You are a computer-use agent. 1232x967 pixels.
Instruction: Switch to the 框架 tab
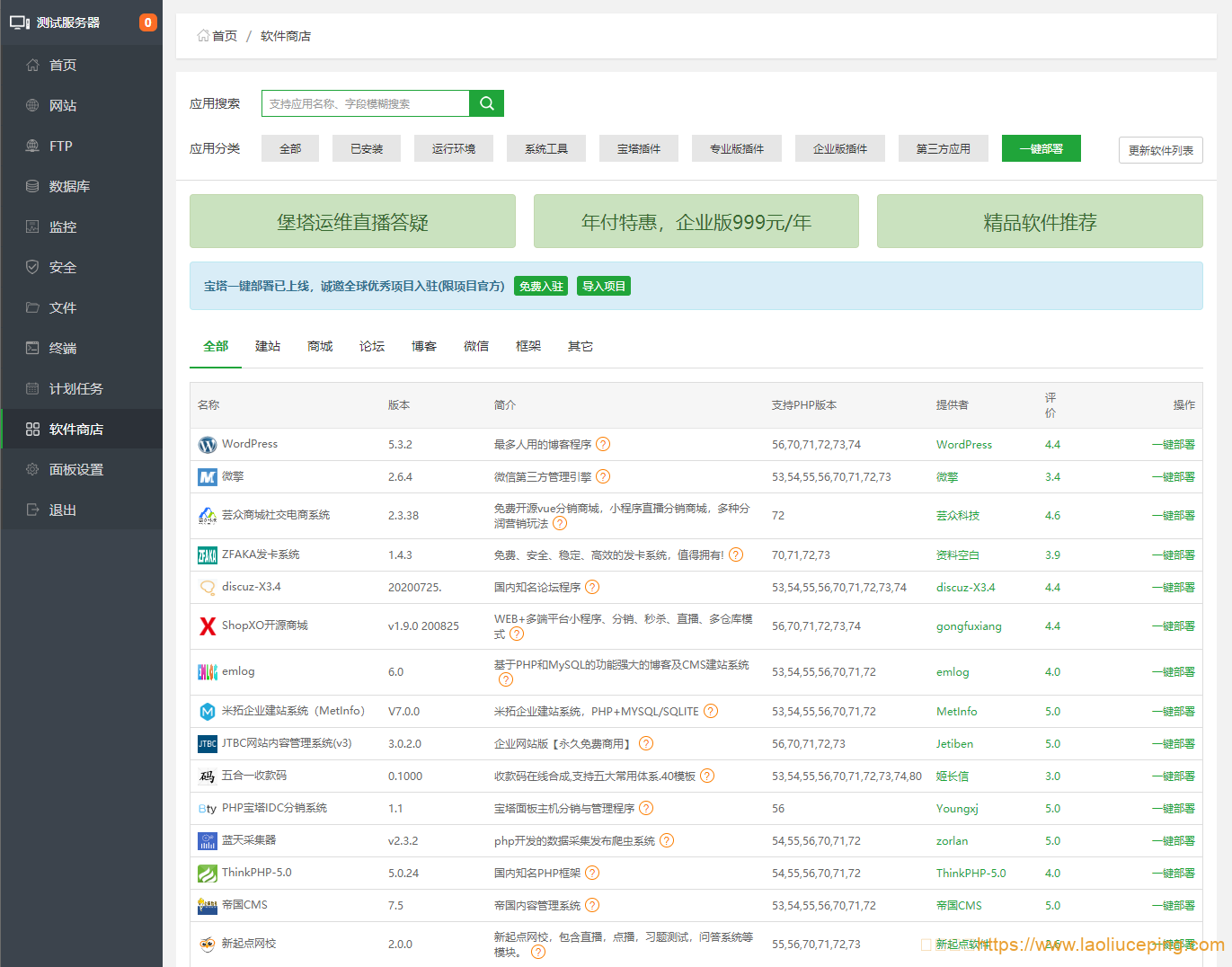point(528,346)
